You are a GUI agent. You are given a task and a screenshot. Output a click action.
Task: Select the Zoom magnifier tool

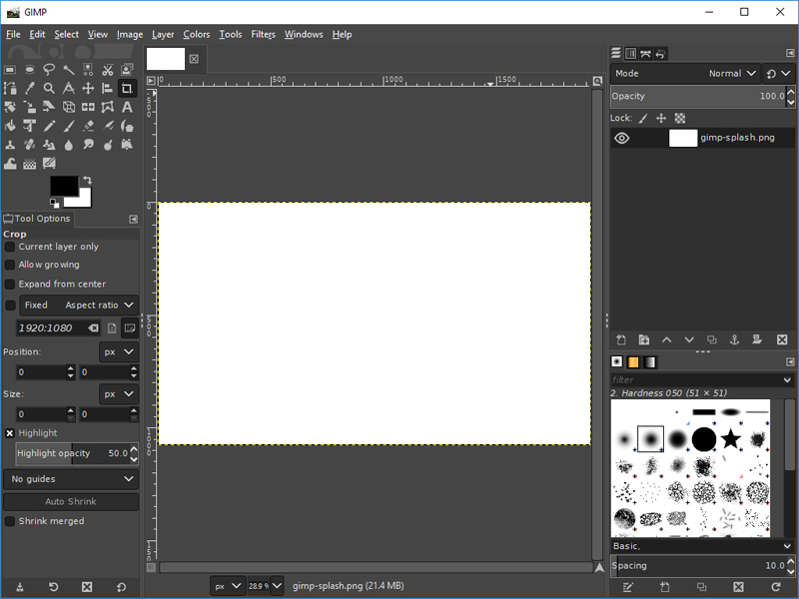[x=49, y=88]
